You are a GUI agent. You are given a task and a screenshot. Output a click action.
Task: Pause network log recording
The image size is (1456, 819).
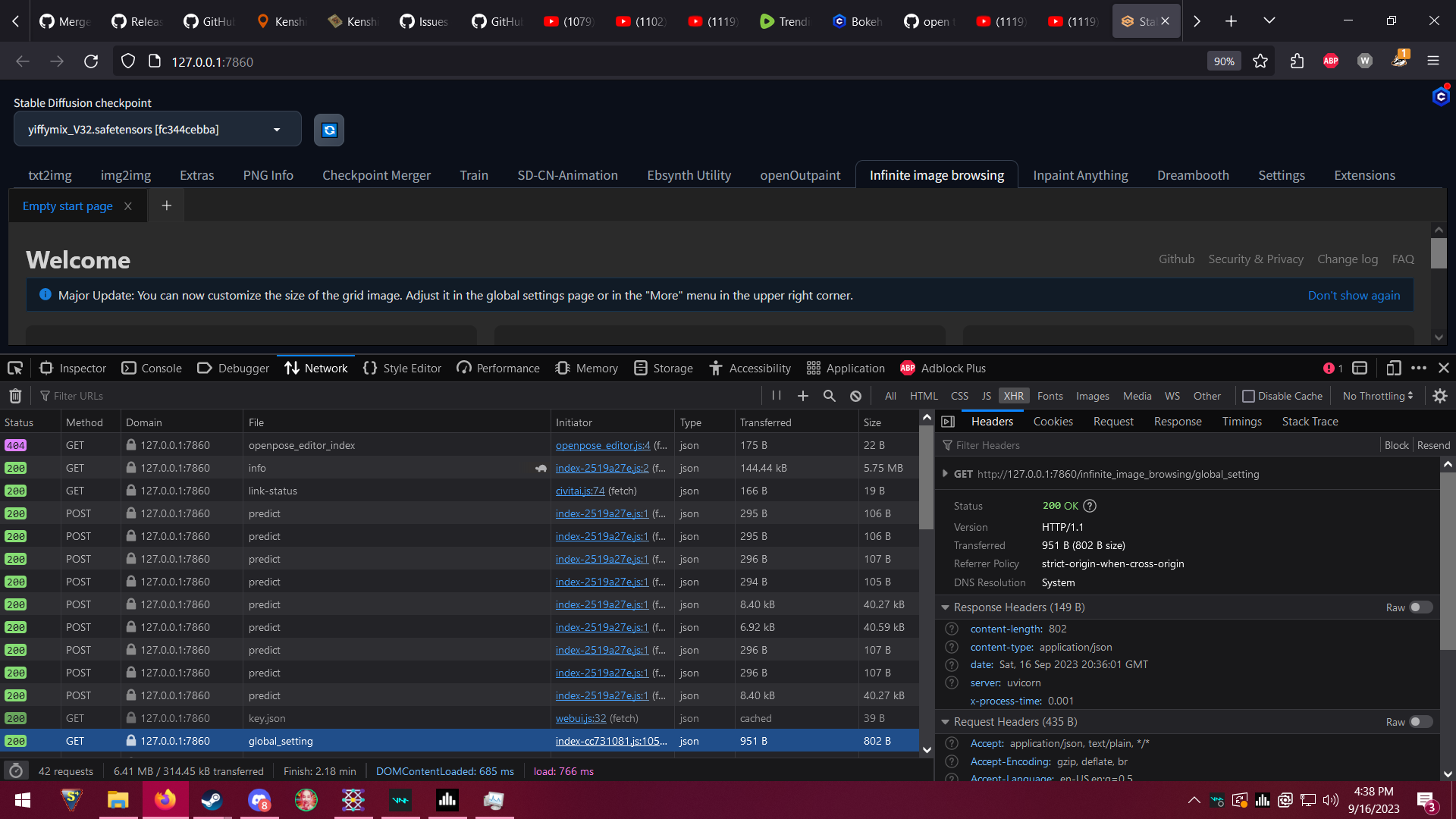point(776,395)
